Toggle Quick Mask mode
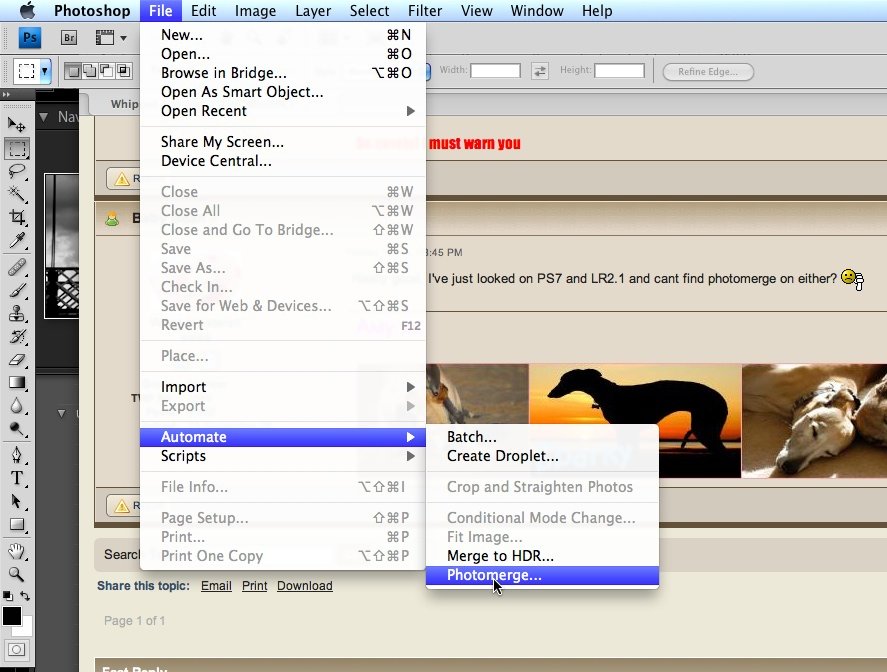 (16, 649)
